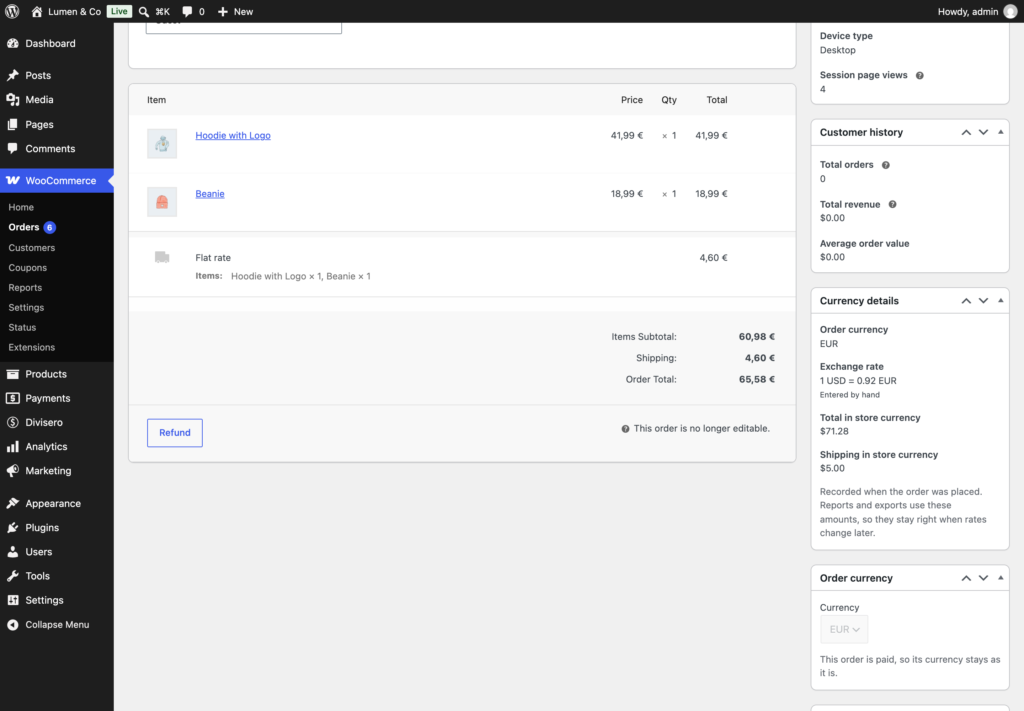Click the Collapse Menu arrow icon
Screen dimensions: 1024x711
point(13,625)
